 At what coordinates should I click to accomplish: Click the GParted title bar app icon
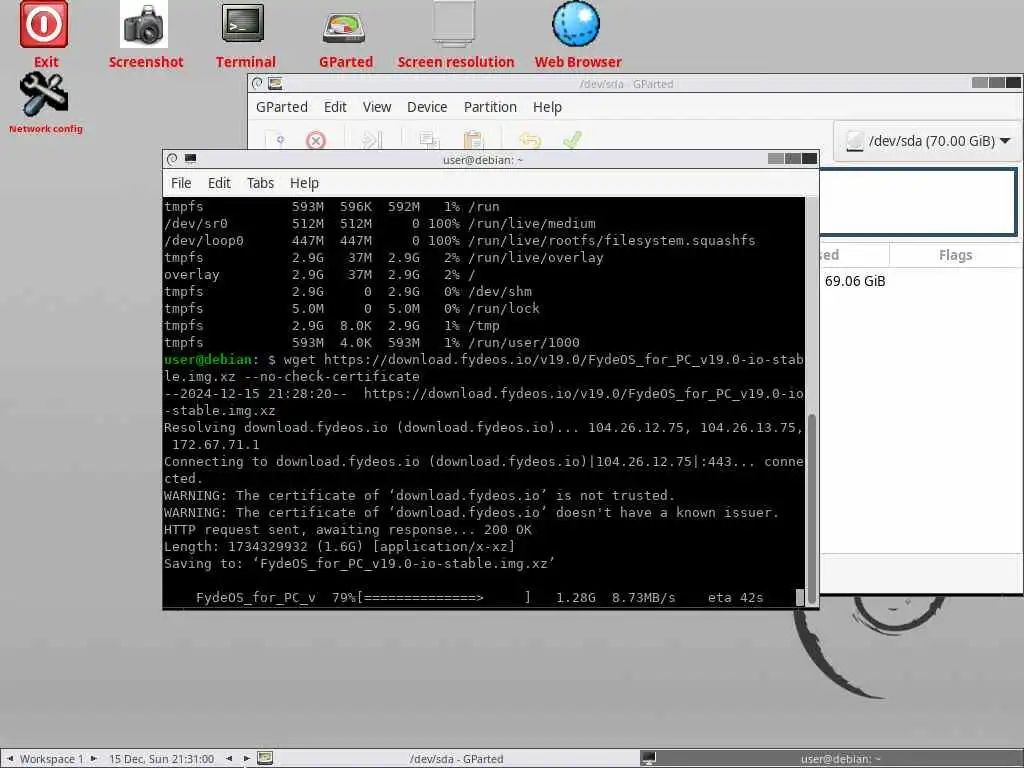[275, 83]
